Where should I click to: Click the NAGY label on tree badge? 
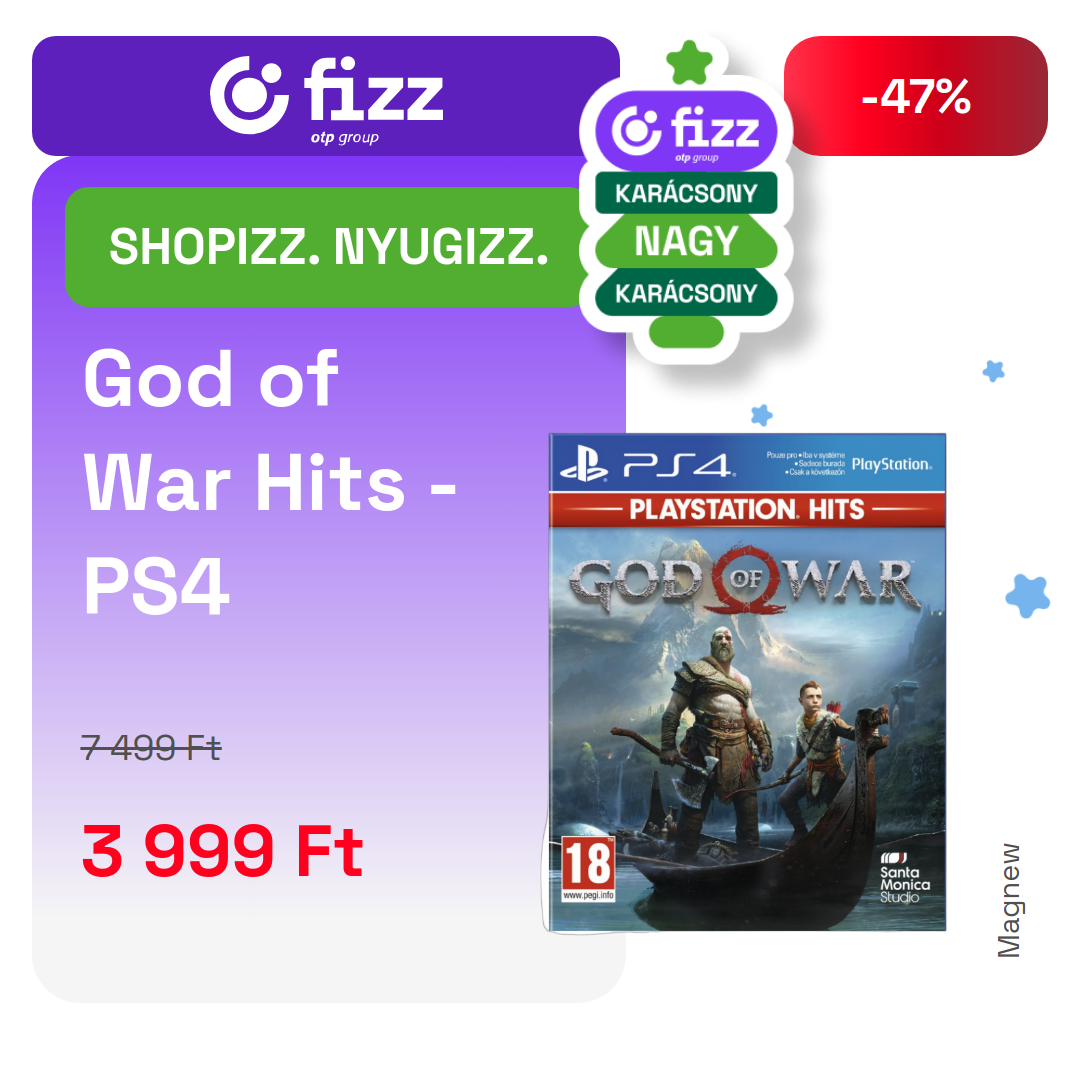click(686, 242)
